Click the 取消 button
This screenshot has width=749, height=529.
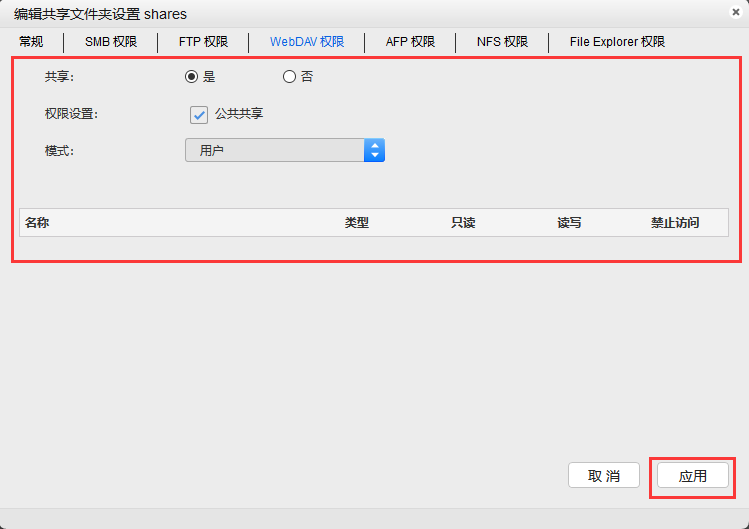pos(604,475)
